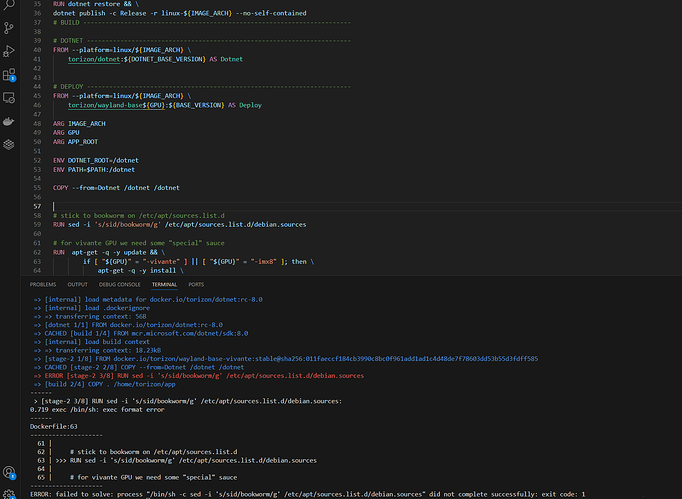Click terminal line "CACHED [stage-2 2/8] COPY --from=Dotnet"
682x499 pixels.
tap(139, 367)
